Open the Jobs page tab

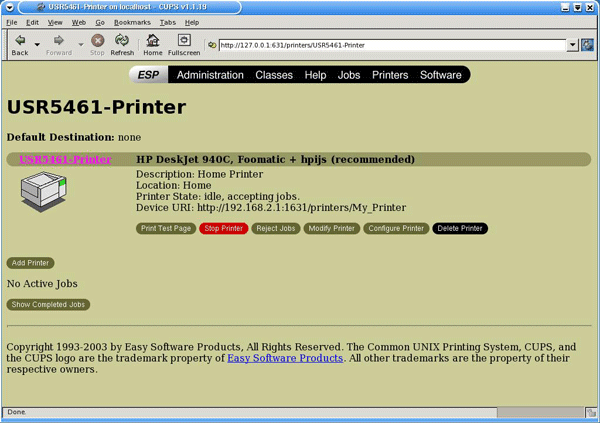pos(349,75)
